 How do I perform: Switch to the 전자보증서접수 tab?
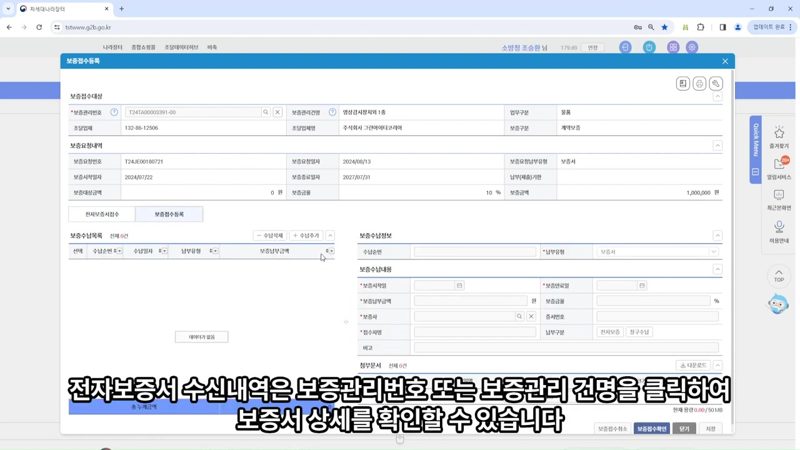coord(102,214)
